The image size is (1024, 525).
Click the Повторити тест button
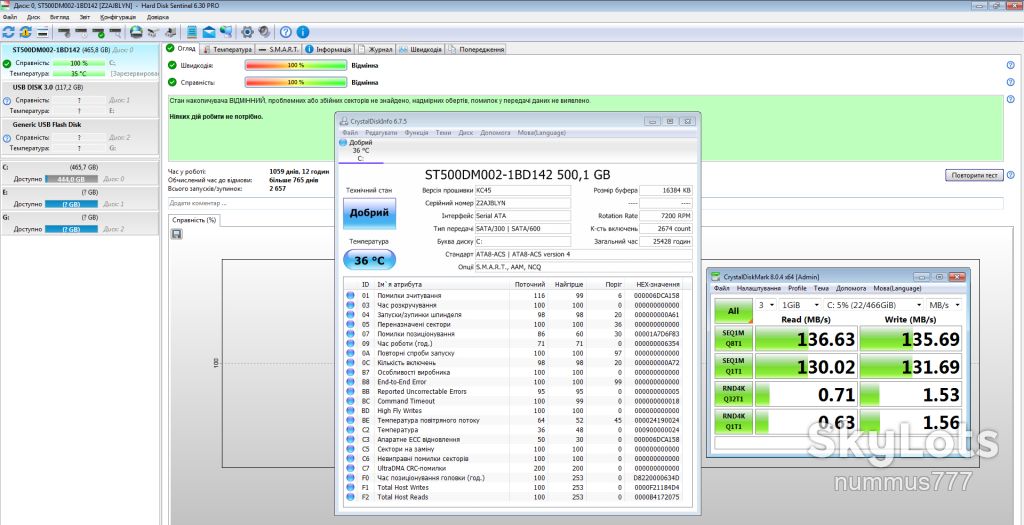(974, 176)
